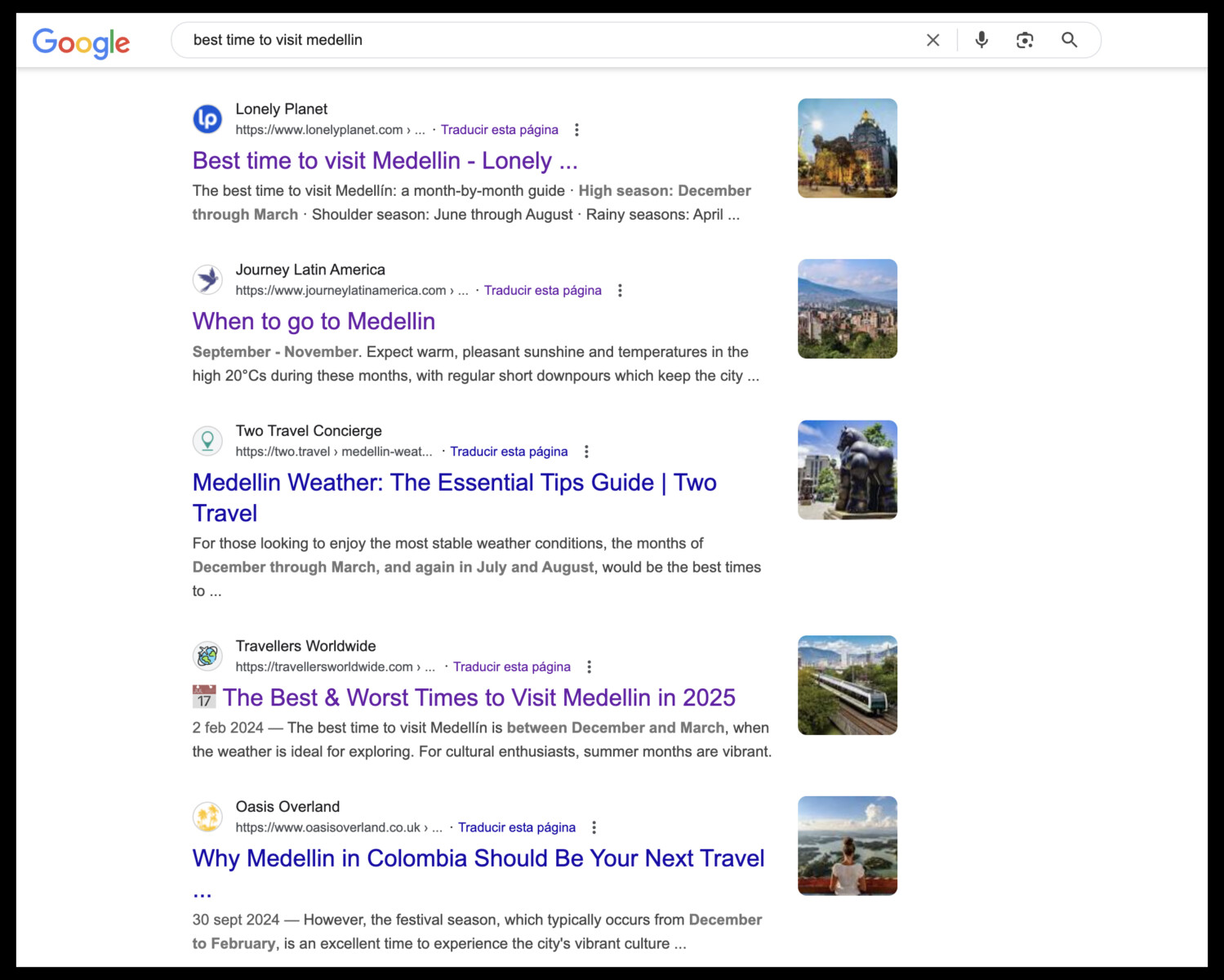Click the Travellers Worldwide favicon
Image resolution: width=1224 pixels, height=980 pixels.
[x=207, y=656]
